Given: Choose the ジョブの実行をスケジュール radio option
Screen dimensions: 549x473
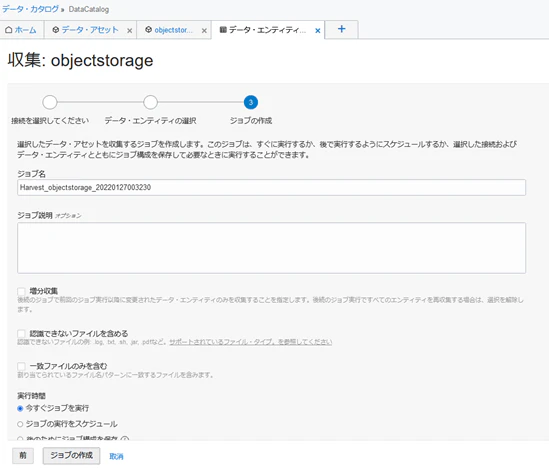Looking at the screenshot, I should pos(20,424).
